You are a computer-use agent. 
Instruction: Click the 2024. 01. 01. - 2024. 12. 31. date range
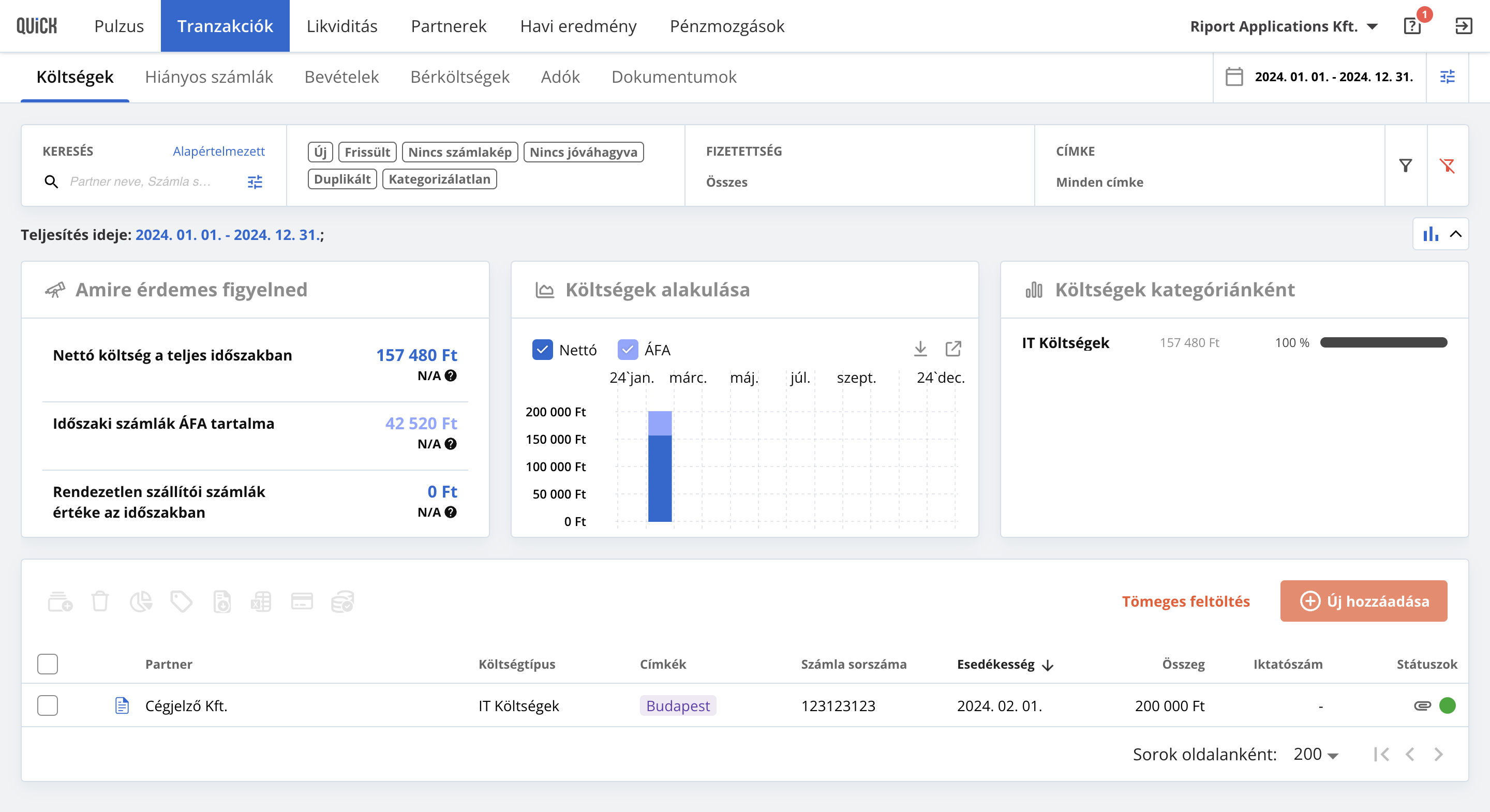click(x=1334, y=77)
